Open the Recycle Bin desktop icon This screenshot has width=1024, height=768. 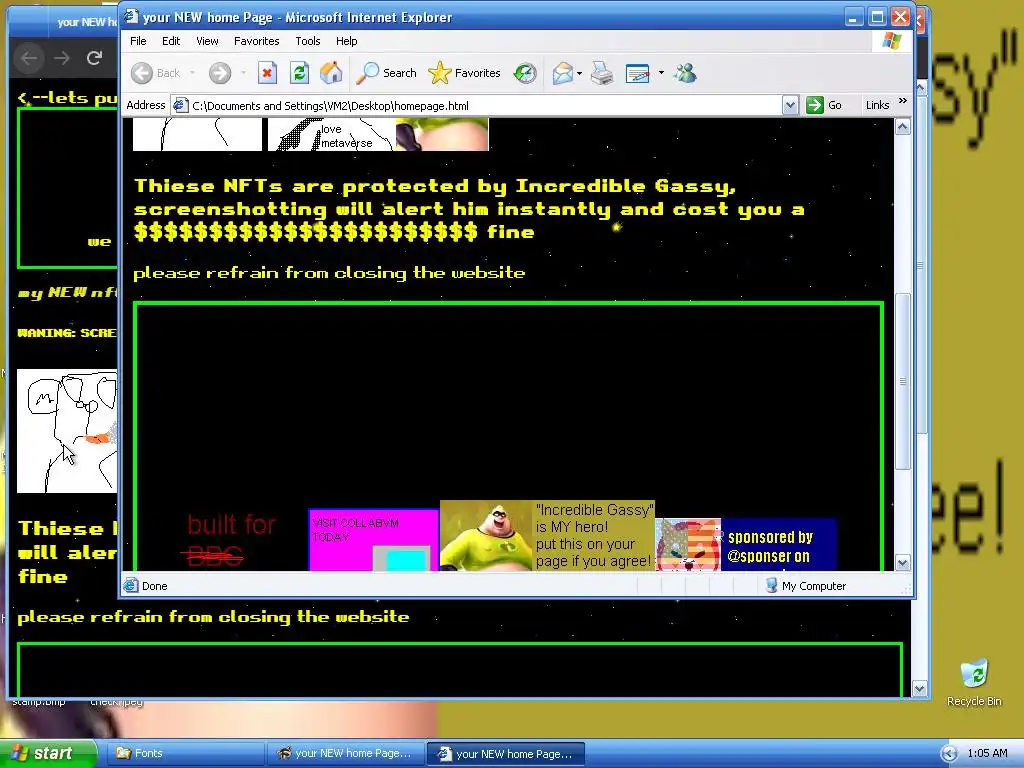click(974, 683)
